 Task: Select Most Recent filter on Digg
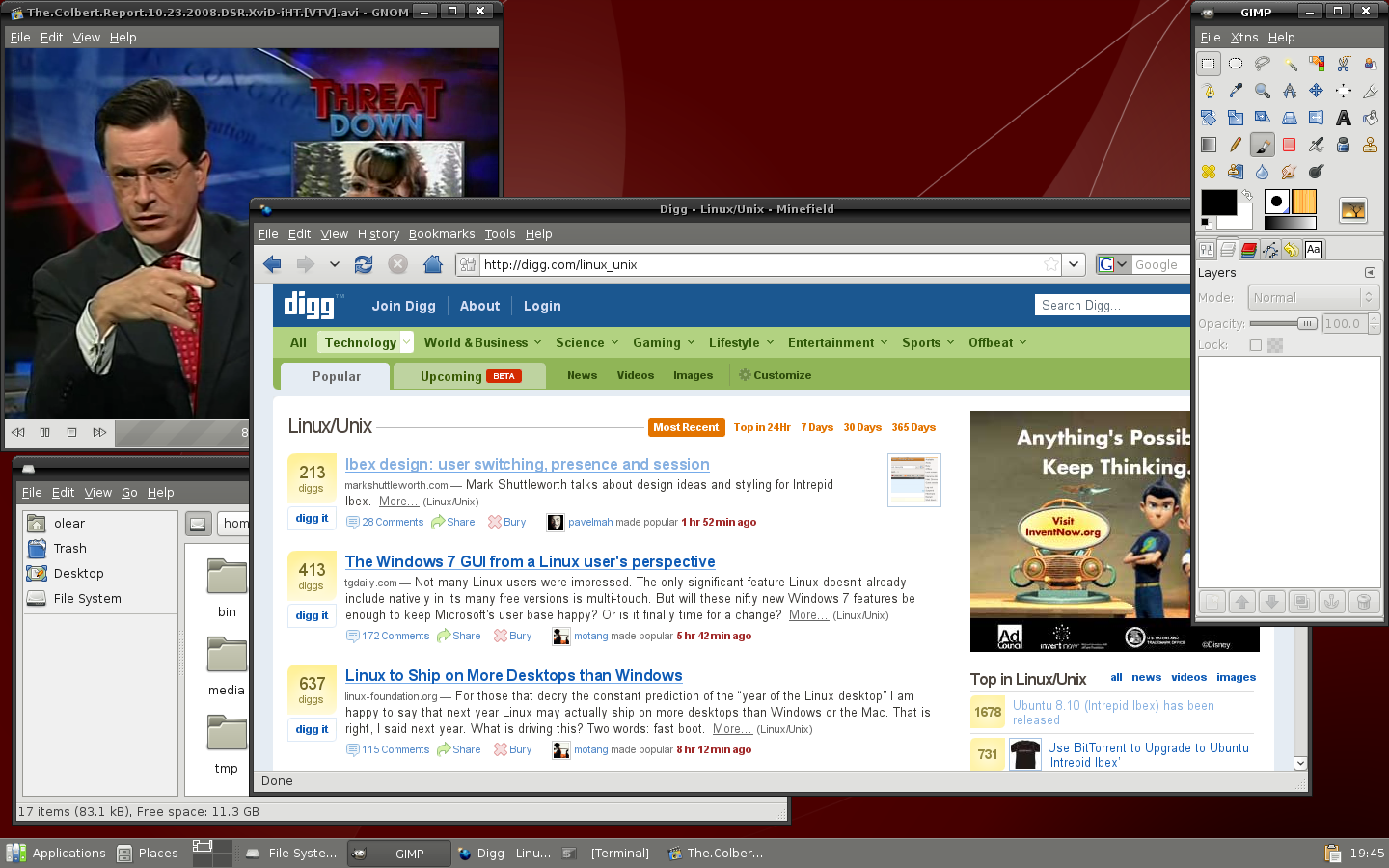[686, 427]
